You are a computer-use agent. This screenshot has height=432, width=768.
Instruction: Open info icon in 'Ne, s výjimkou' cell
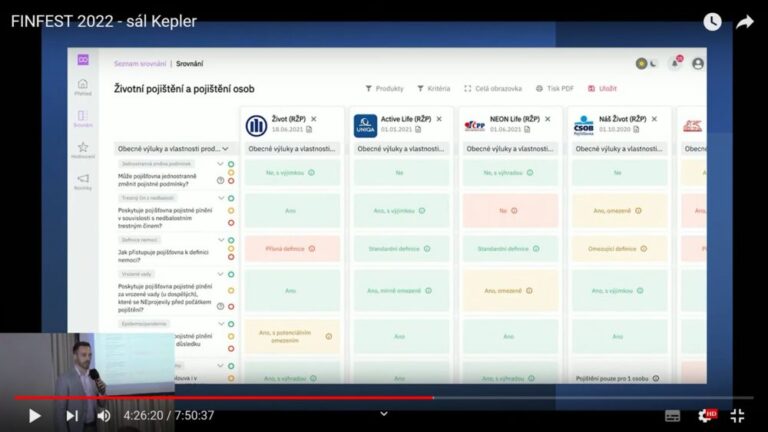(312, 172)
